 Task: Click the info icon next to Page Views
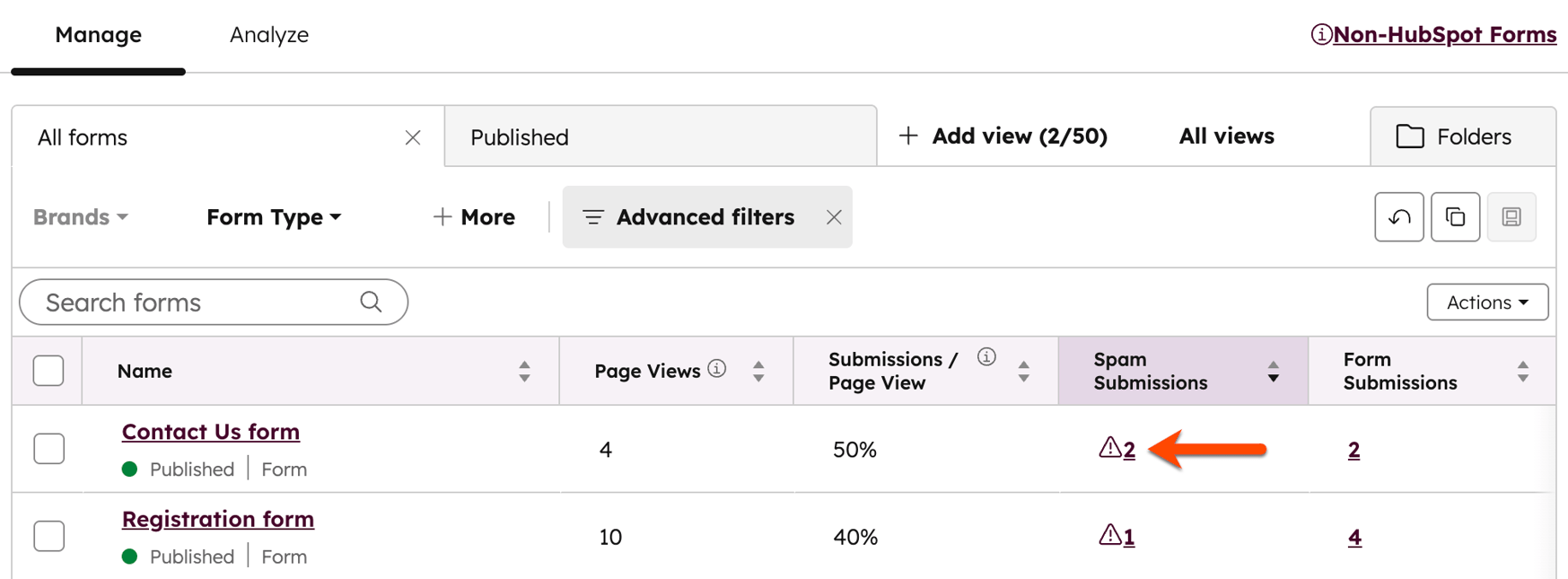(718, 370)
